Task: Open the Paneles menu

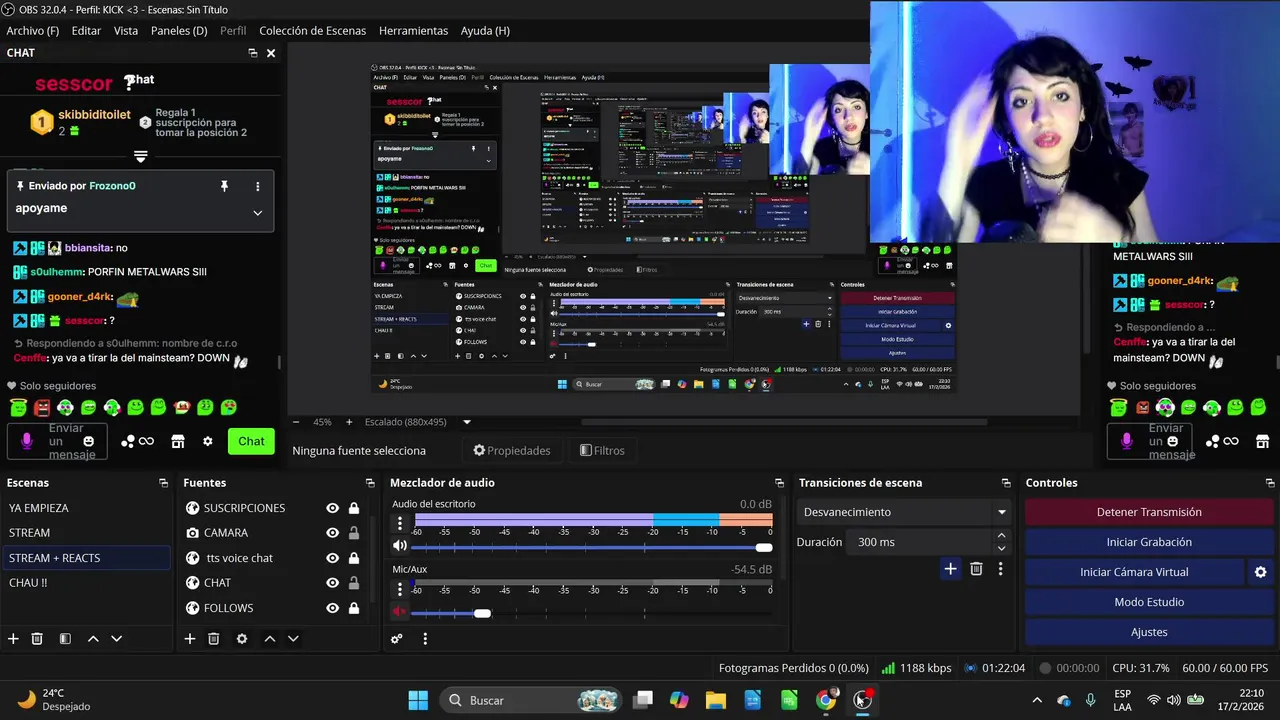Action: click(x=179, y=31)
